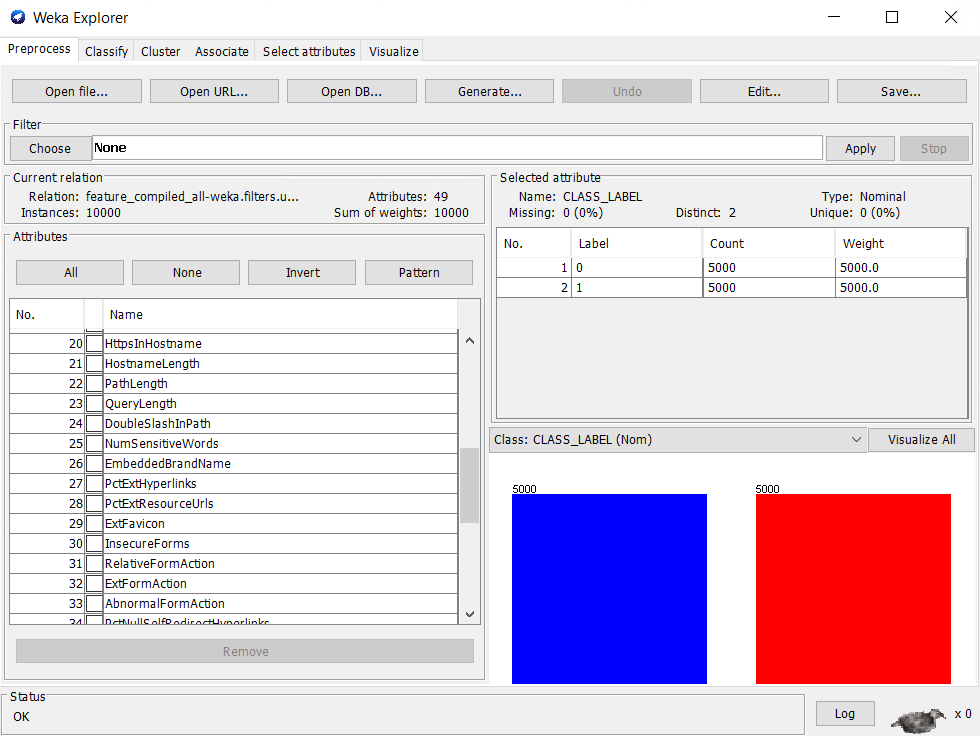Viewport: 980px width, 736px height.
Task: Select the ExtFavicon attribute checkbox
Action: pyautogui.click(x=94, y=524)
